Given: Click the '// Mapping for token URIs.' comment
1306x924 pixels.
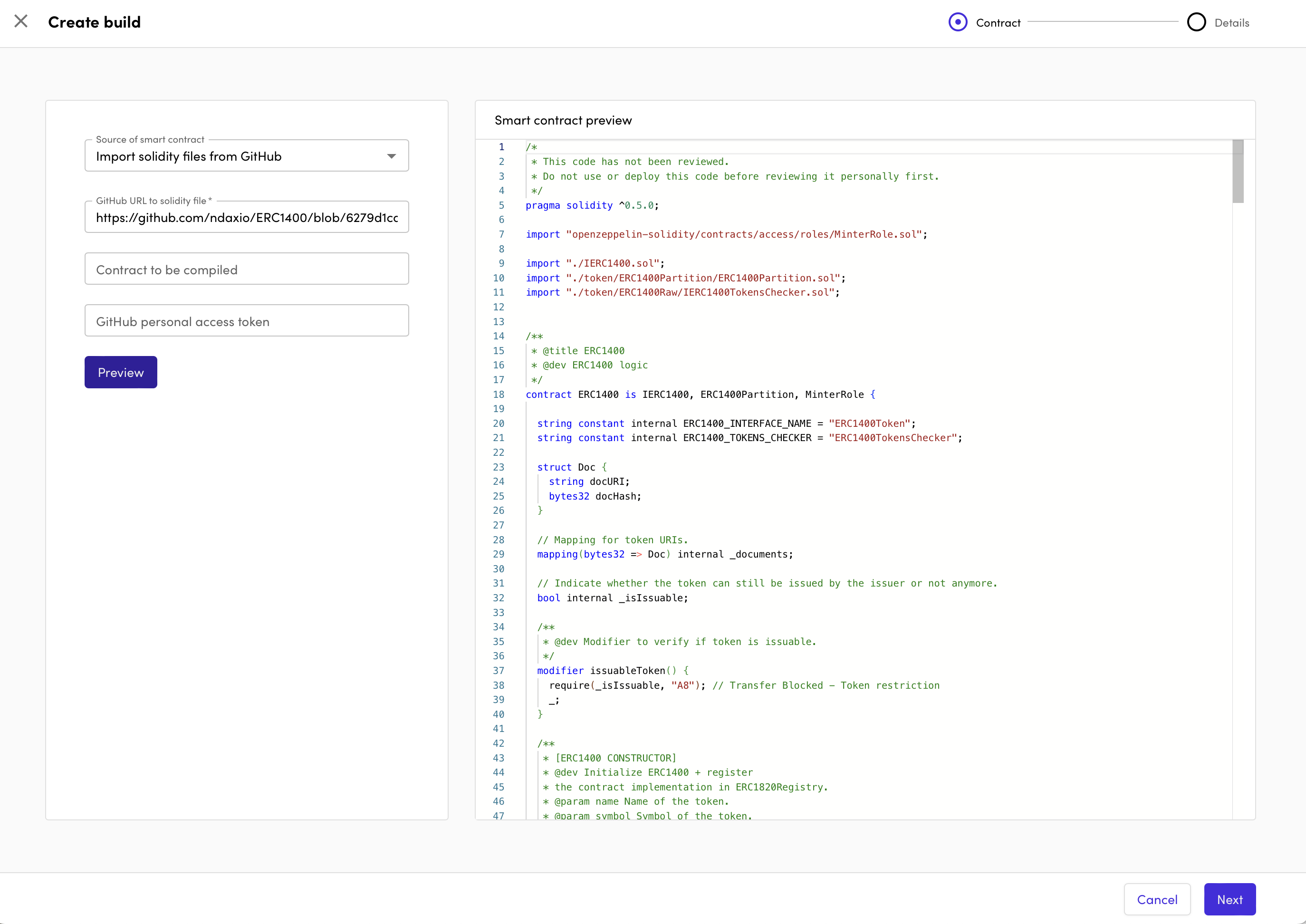Looking at the screenshot, I should point(613,540).
